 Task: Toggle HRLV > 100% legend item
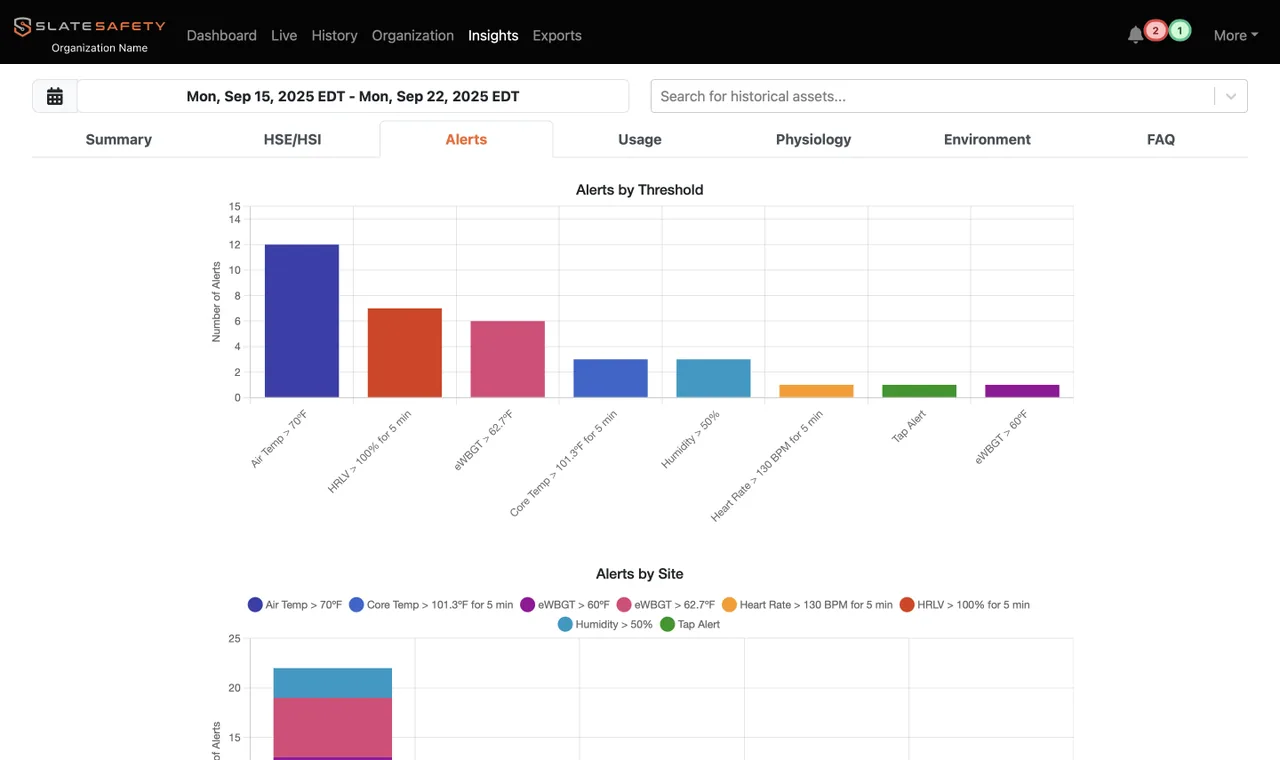pyautogui.click(x=965, y=604)
